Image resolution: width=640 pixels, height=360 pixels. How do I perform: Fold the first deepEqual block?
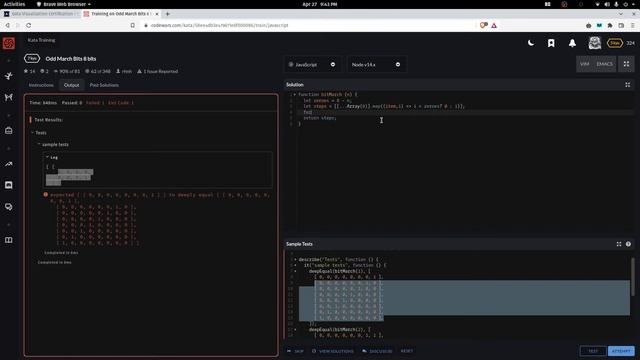296,271
